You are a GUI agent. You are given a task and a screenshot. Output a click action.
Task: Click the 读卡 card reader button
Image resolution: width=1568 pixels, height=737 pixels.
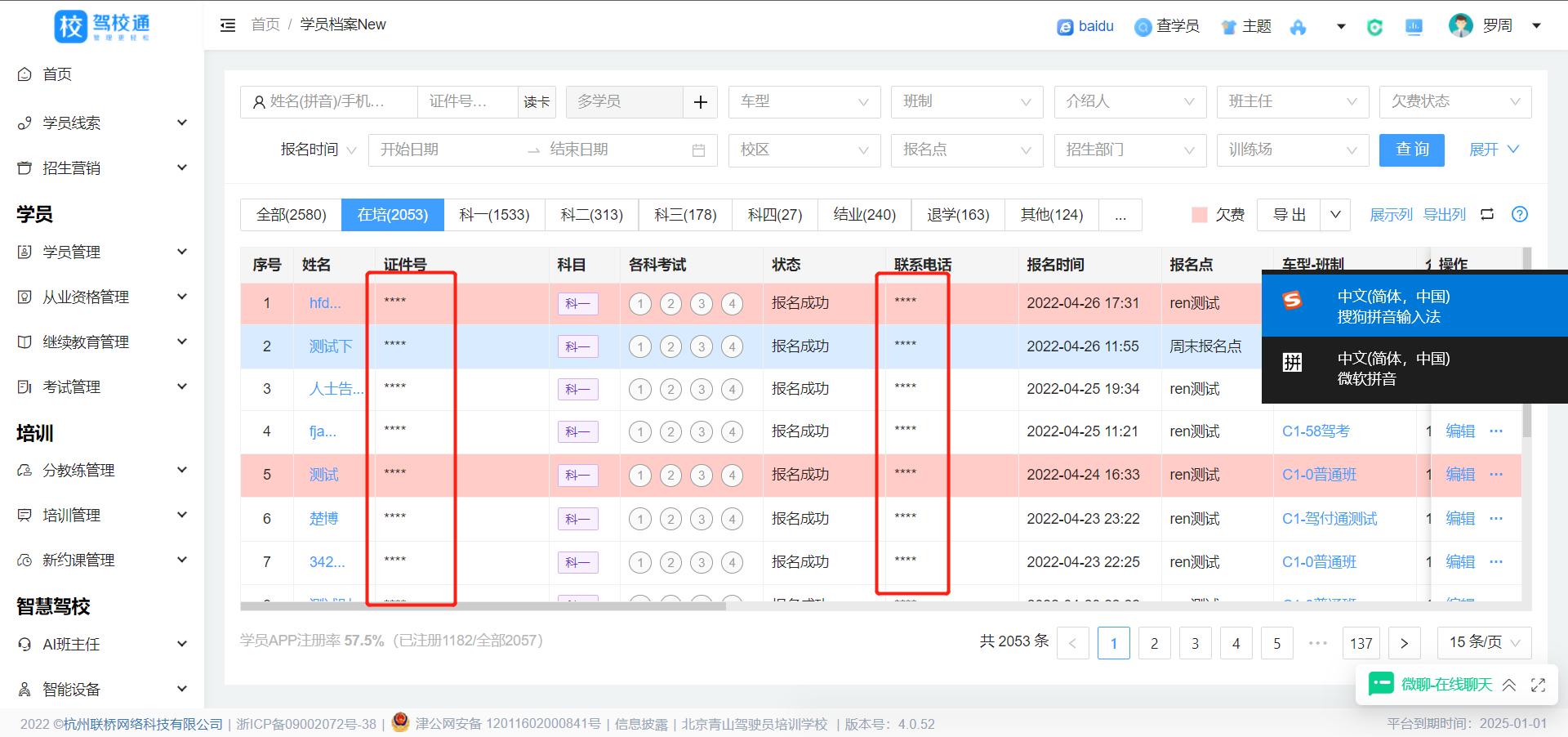(537, 102)
